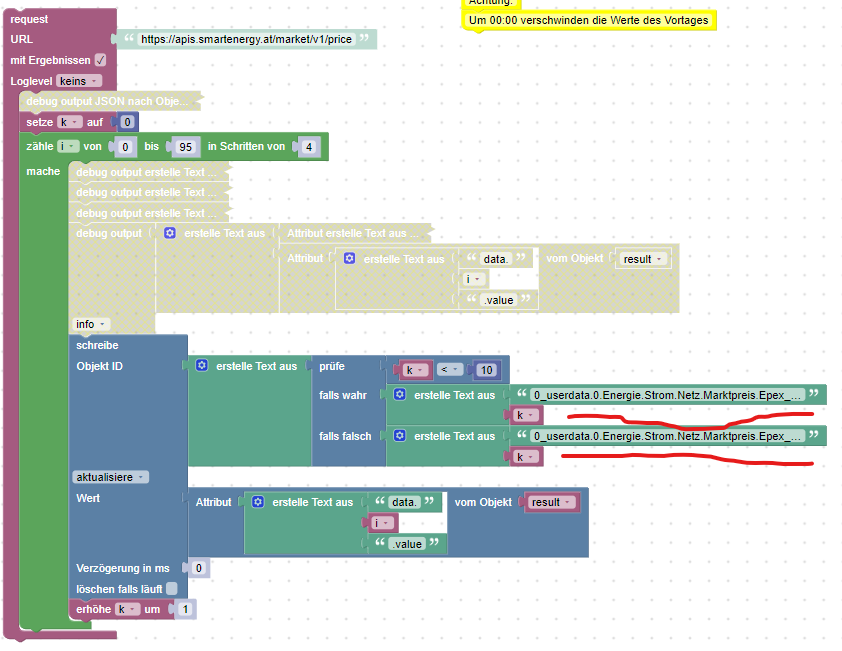Open variable k dropdown in 'setze' block
842x651 pixels.
(x=70, y=122)
